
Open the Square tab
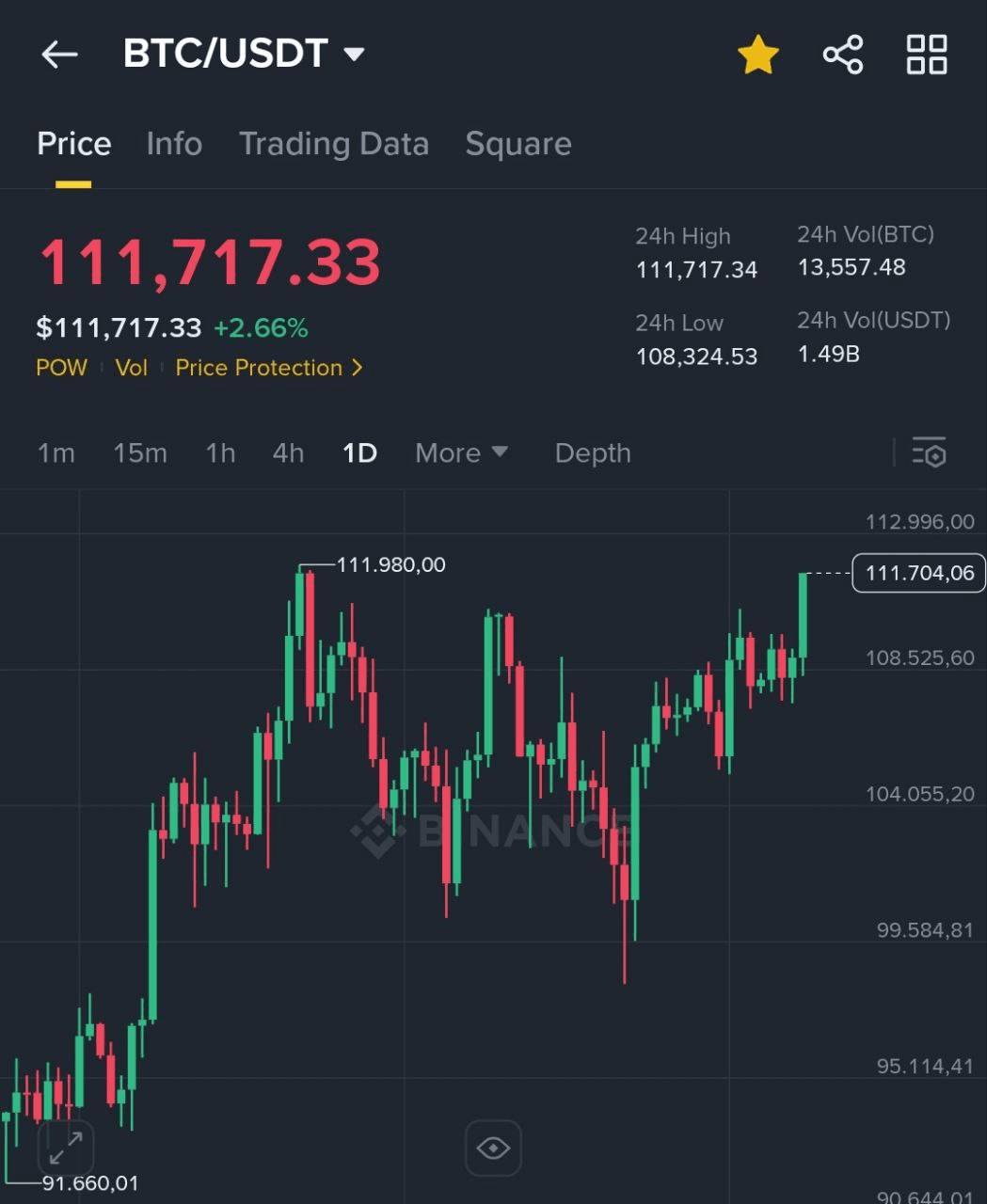[x=518, y=144]
